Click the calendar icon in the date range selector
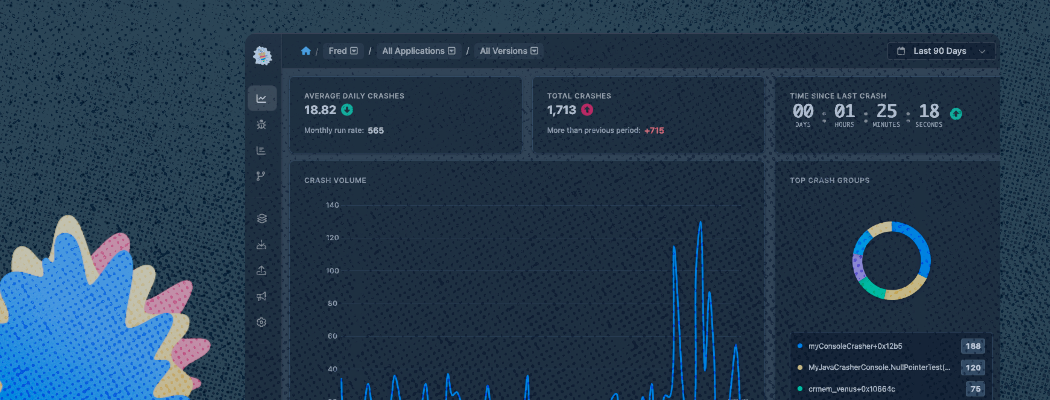 [901, 51]
